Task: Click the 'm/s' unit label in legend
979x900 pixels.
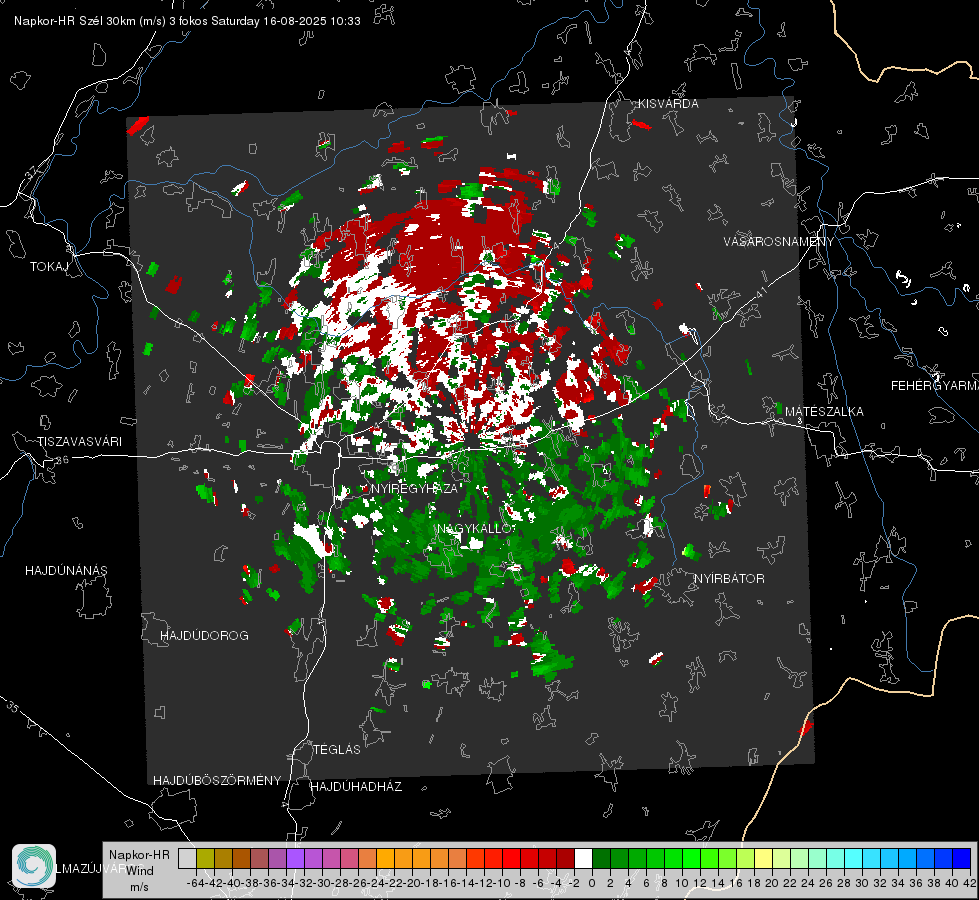Action: 139,887
